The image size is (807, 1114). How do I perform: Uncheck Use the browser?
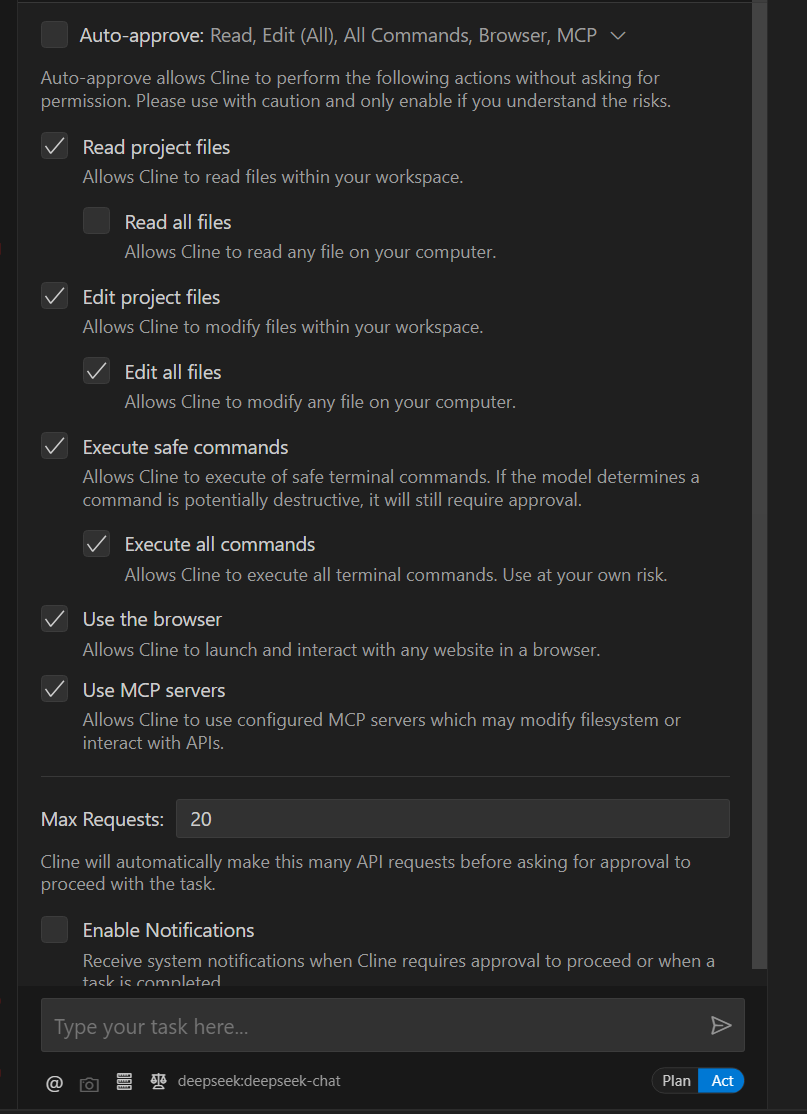pos(54,619)
